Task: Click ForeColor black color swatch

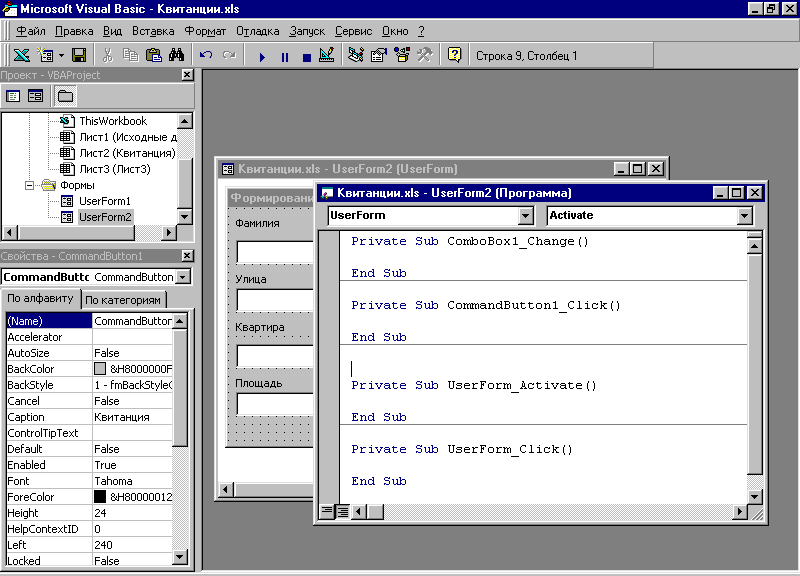Action: (x=100, y=496)
